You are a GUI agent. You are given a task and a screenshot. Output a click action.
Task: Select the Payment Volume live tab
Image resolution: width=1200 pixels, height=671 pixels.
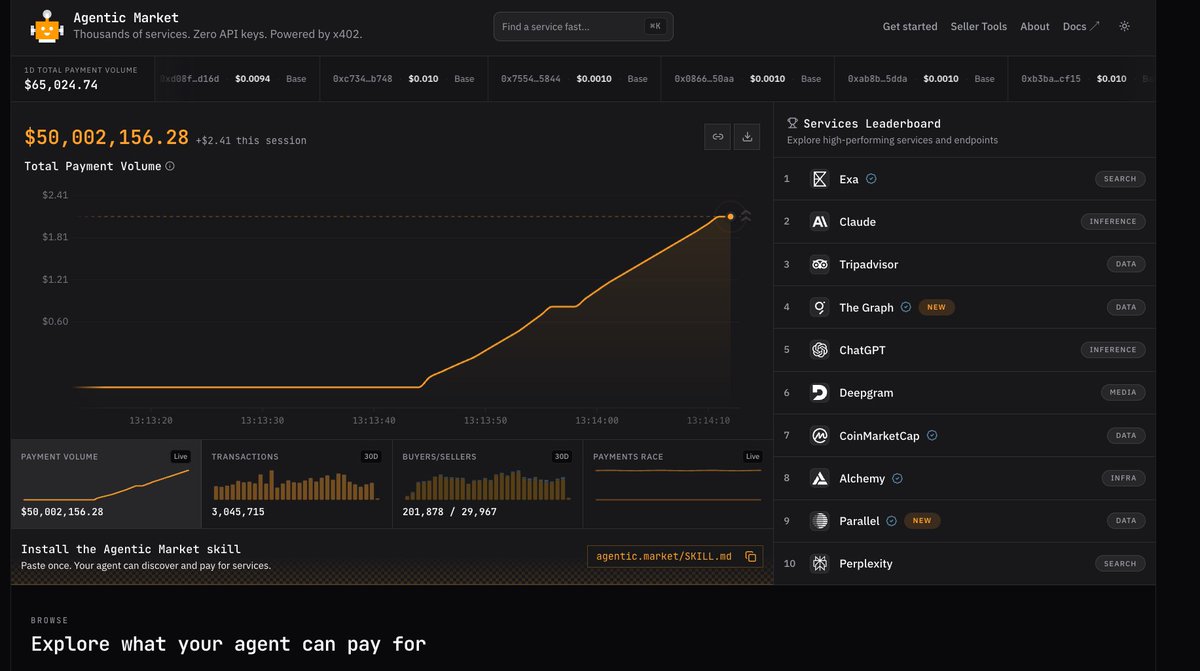(x=106, y=484)
